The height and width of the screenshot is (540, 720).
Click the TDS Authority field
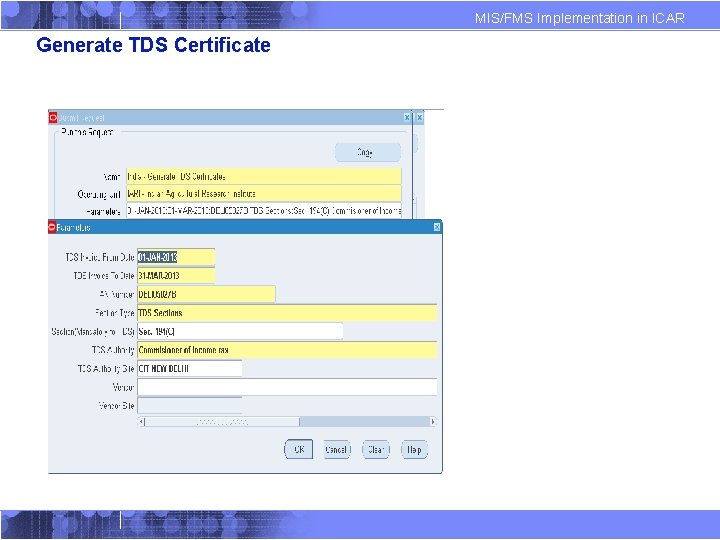pyautogui.click(x=287, y=350)
